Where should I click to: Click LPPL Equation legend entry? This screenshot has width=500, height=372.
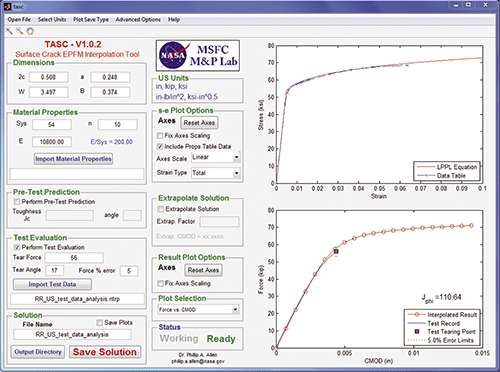pos(447,167)
